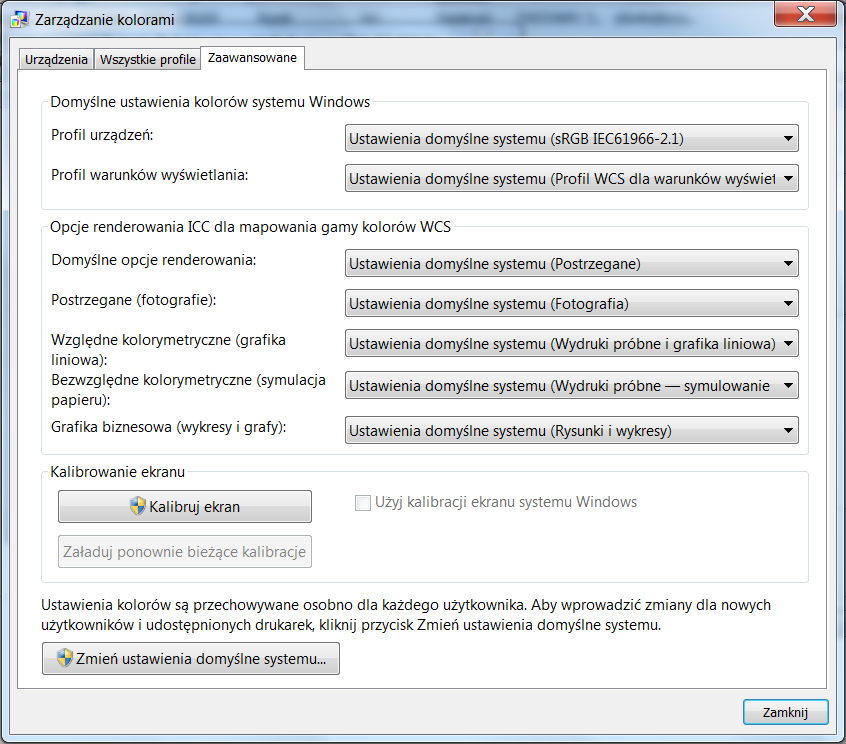
Task: Enable Użyj kalibracji ekranu systemu Windows checkbox
Action: (363, 502)
